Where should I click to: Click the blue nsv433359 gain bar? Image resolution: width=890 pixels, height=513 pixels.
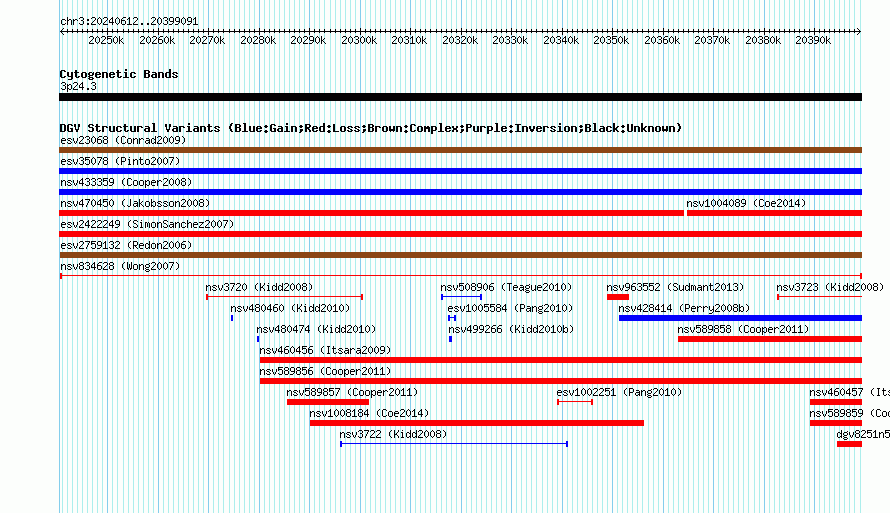[x=460, y=192]
